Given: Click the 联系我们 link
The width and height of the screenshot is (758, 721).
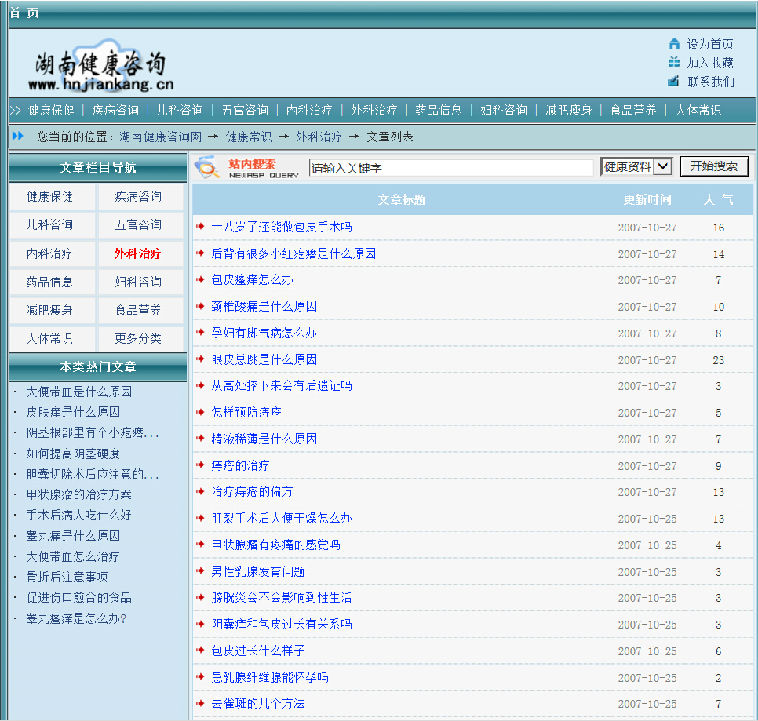Looking at the screenshot, I should pos(711,81).
